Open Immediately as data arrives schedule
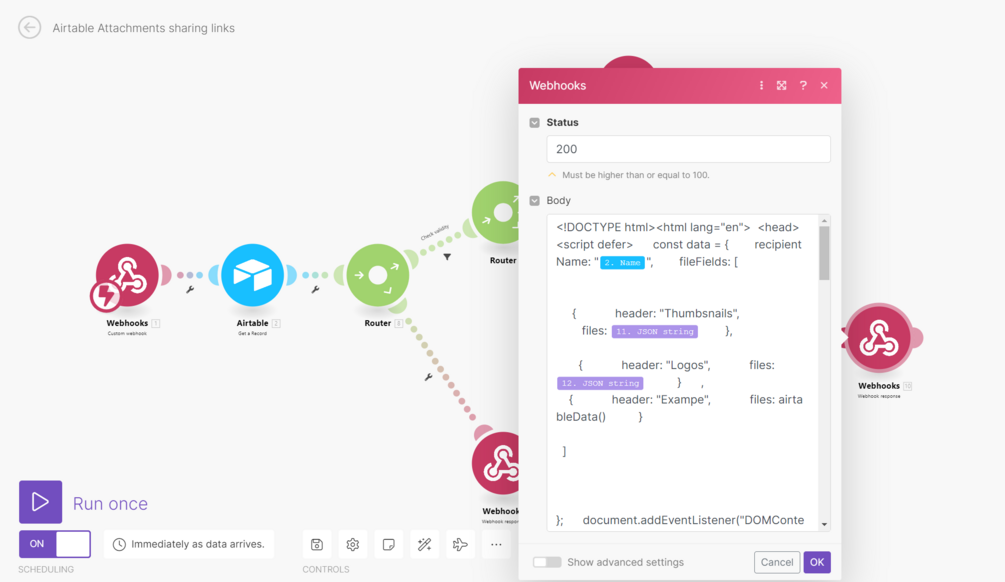Image resolution: width=1005 pixels, height=582 pixels. coord(189,544)
